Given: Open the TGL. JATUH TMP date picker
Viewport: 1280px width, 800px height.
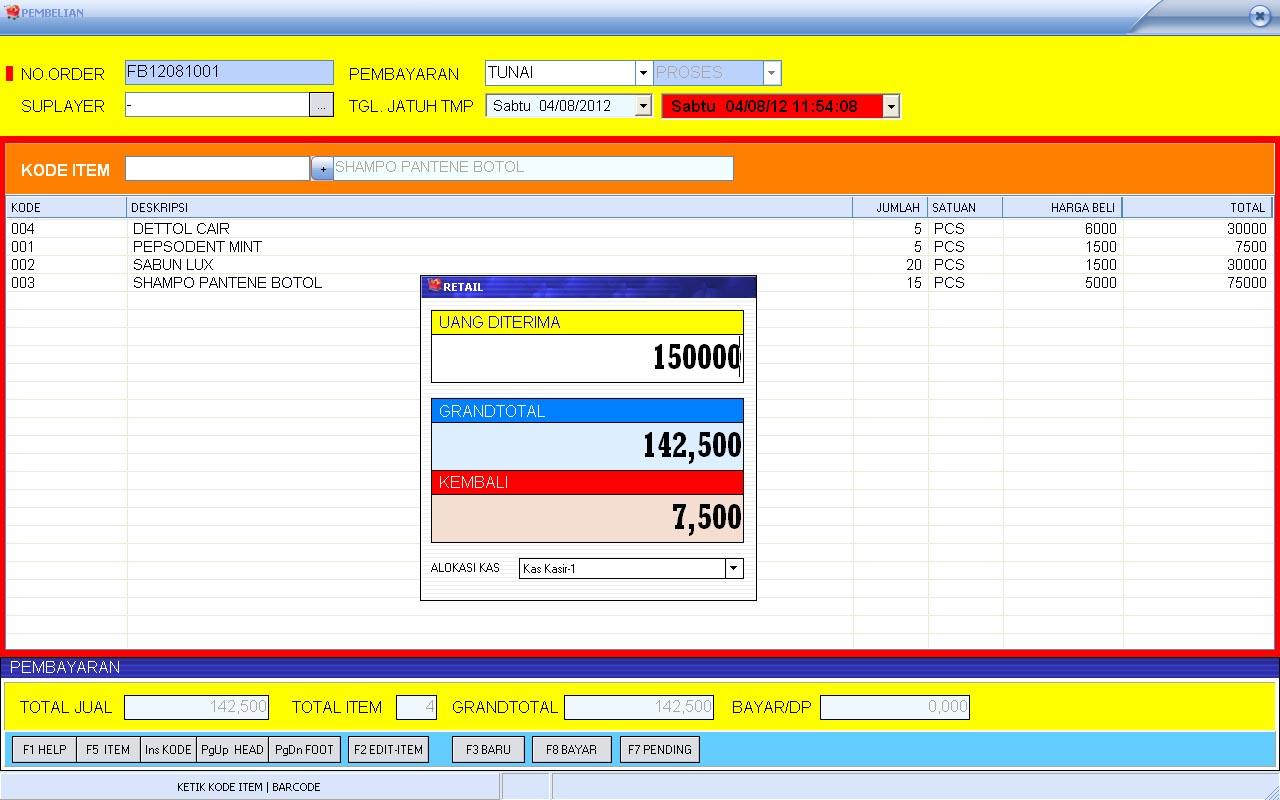Looking at the screenshot, I should [x=644, y=104].
